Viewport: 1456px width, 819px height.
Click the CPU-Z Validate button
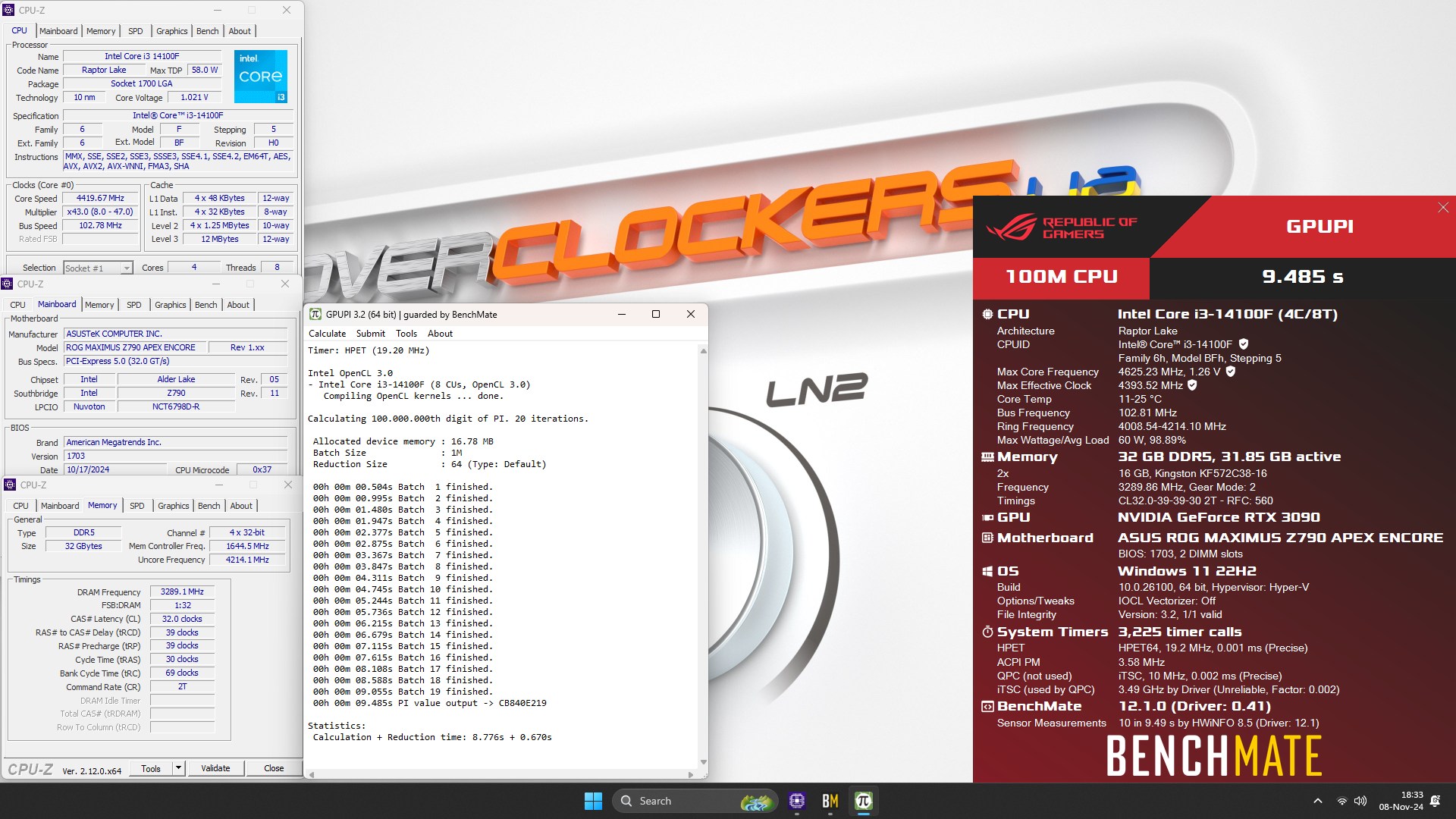coord(215,768)
